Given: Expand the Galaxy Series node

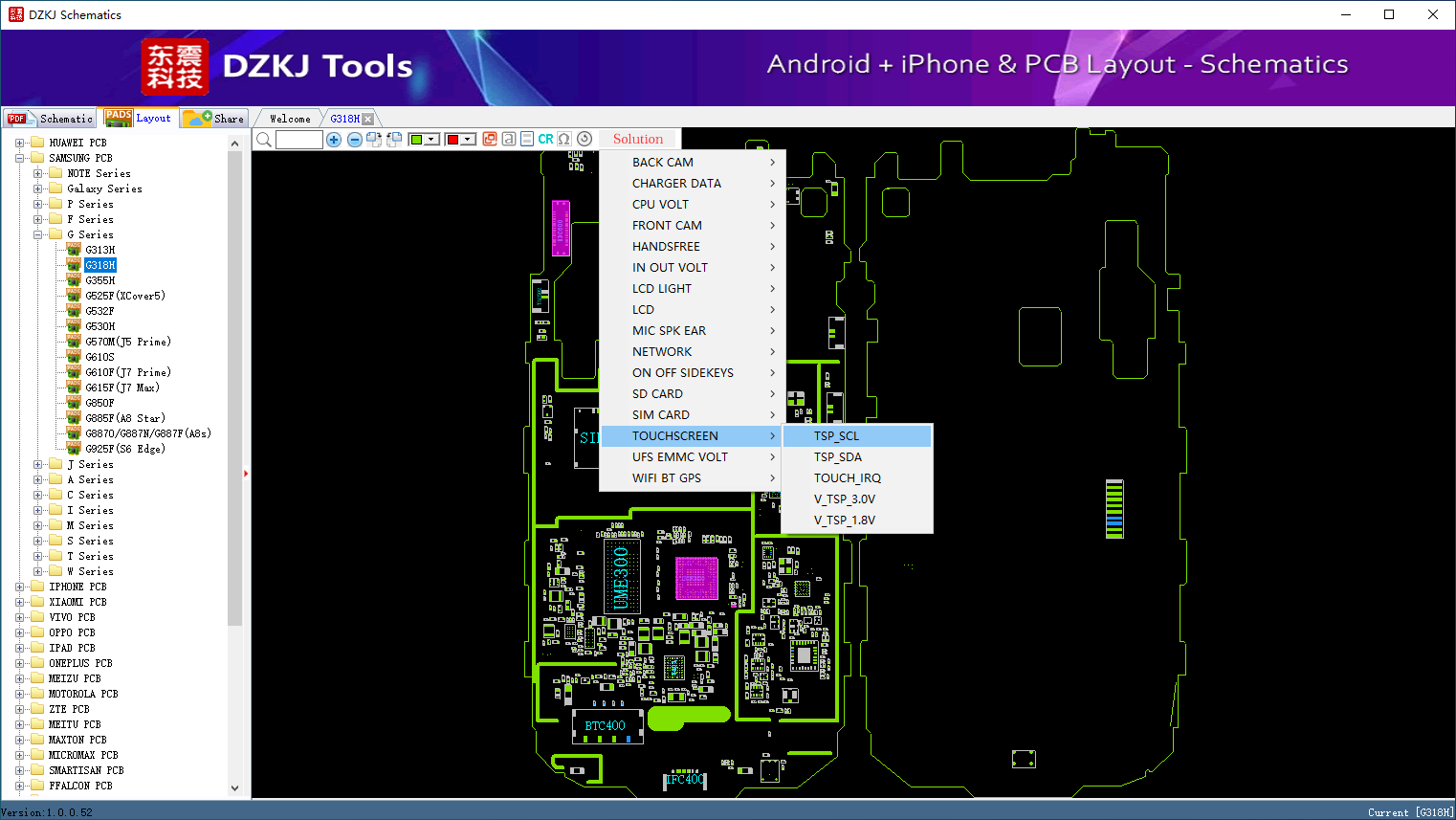Looking at the screenshot, I should point(37,188).
